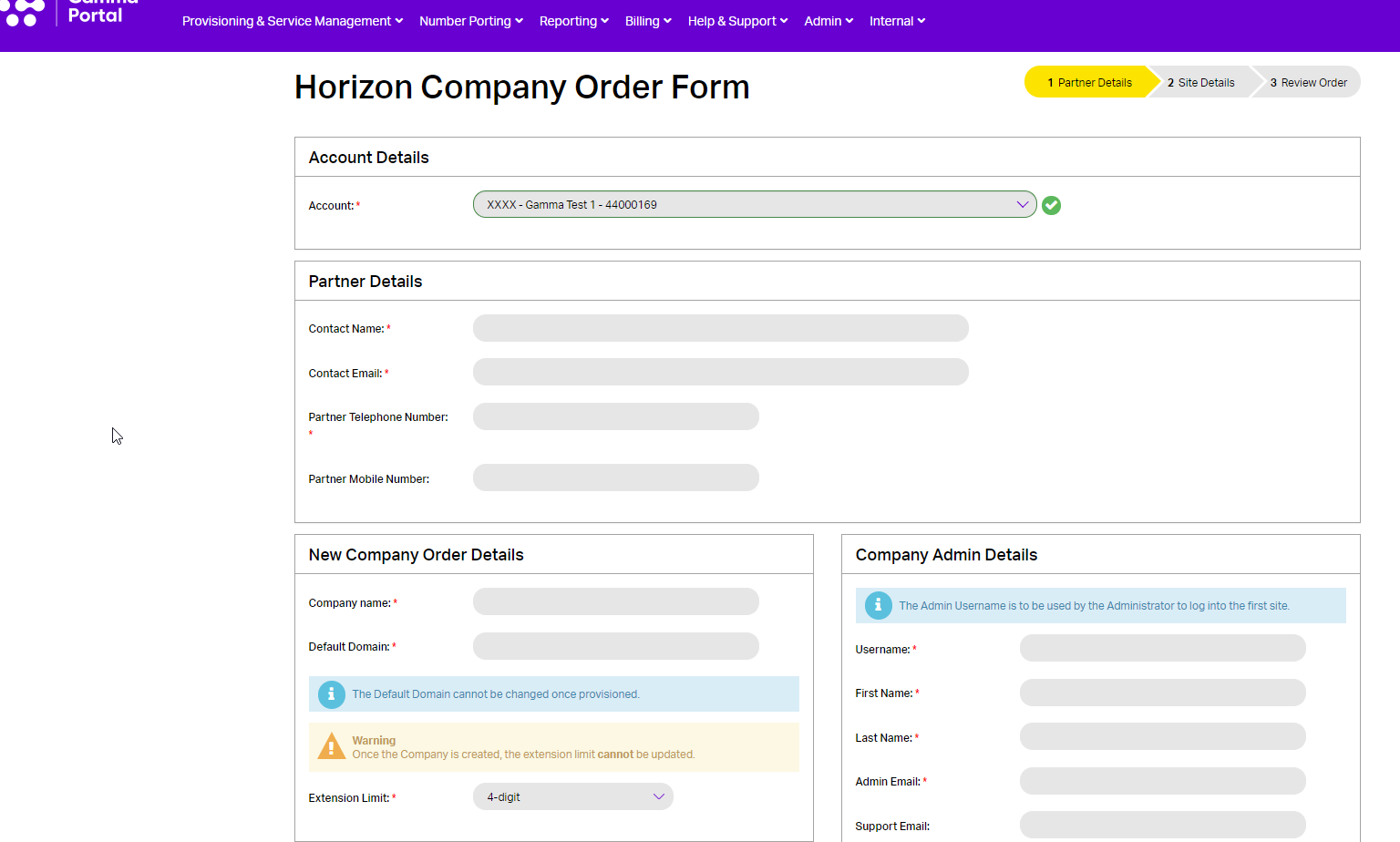Click the Admin Username info message text
1400x842 pixels.
(1095, 606)
